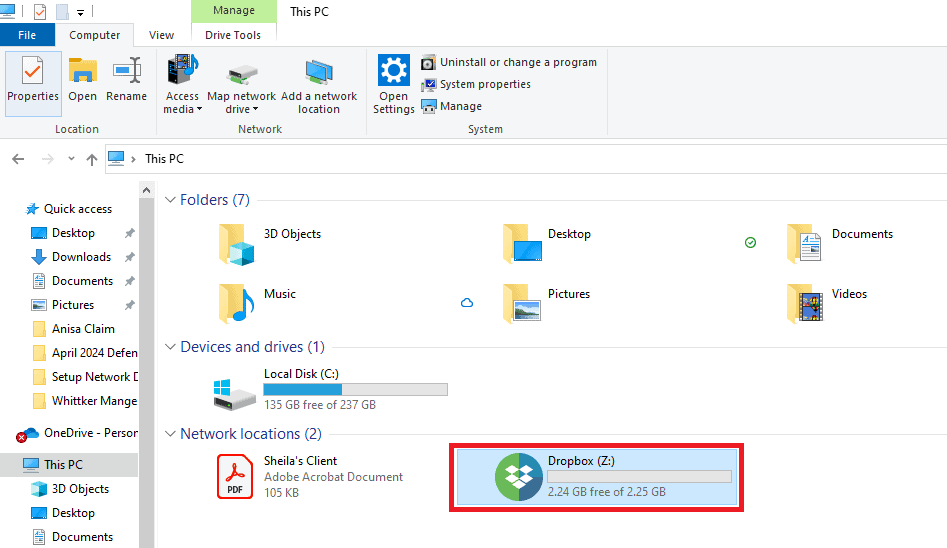Select Sheila's Client PDF icon
Viewport: 947px width, 548px height.
(x=235, y=477)
